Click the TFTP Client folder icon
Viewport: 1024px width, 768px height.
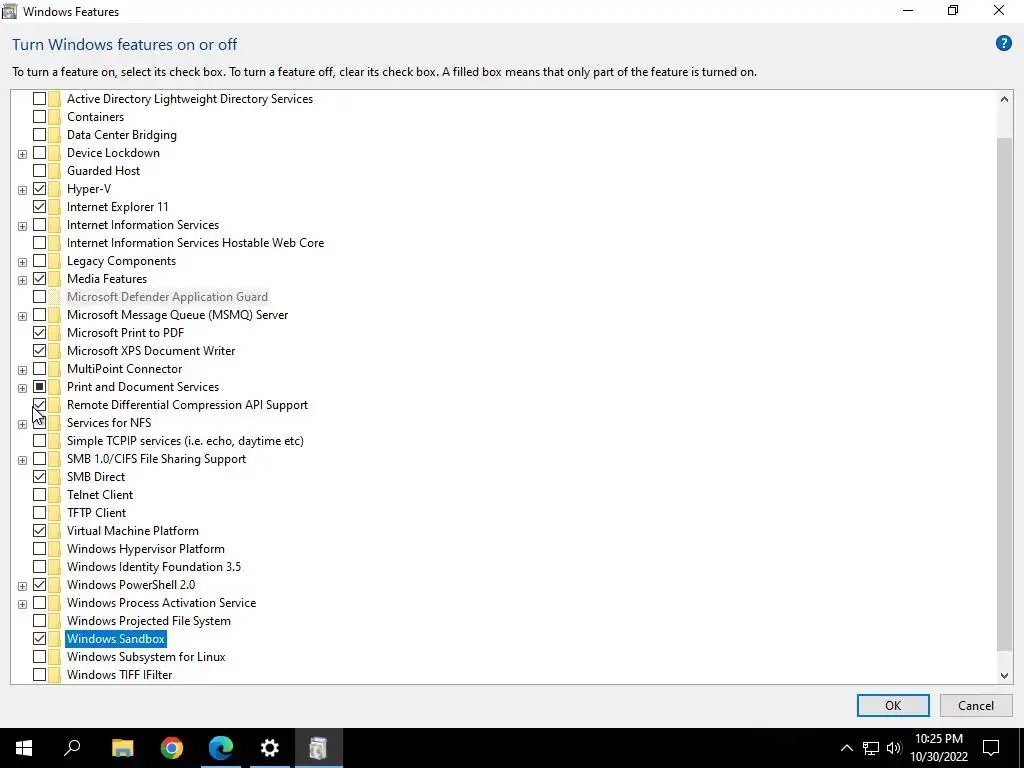click(x=54, y=513)
